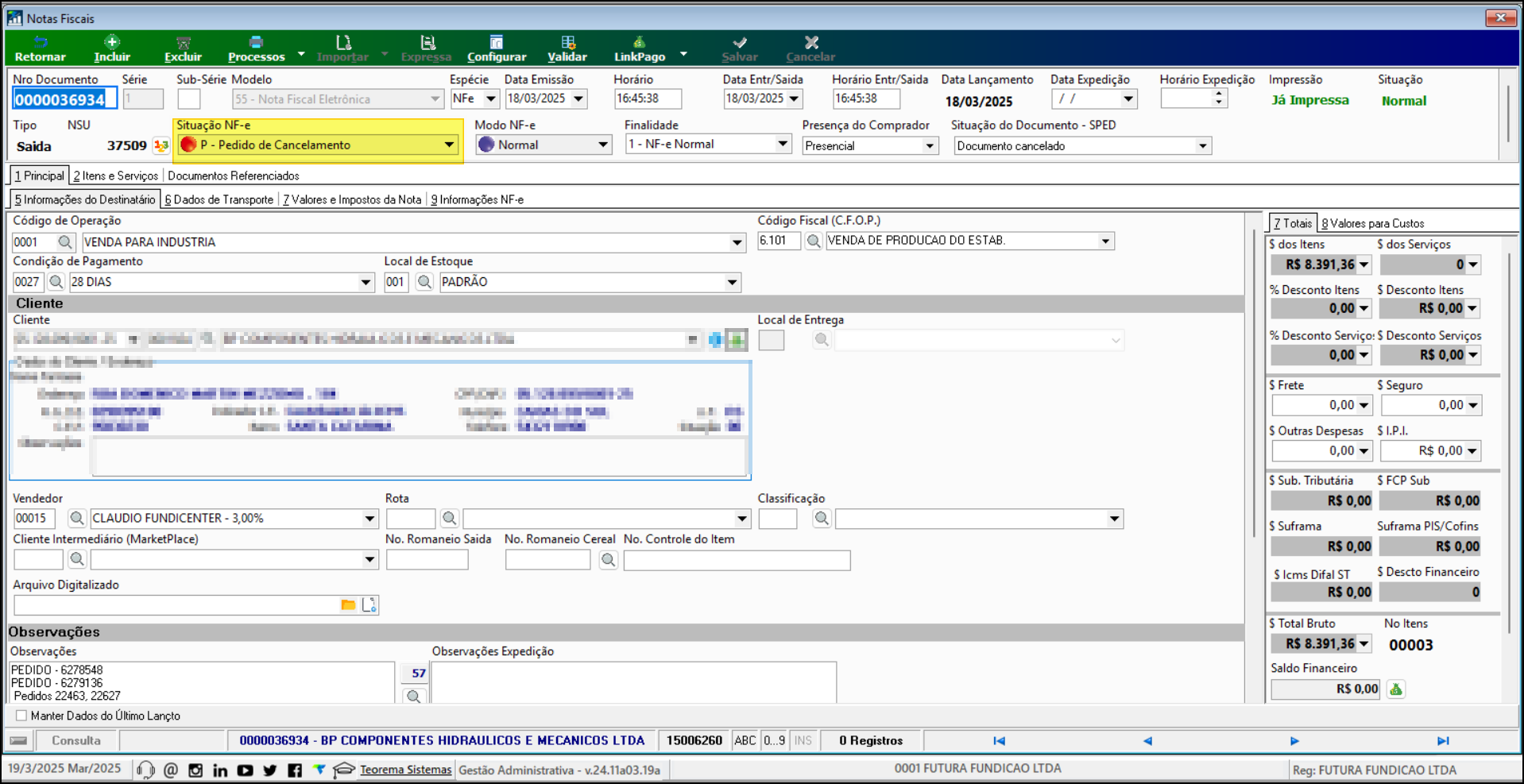Select the 7 Totais tab

pos(1292,223)
